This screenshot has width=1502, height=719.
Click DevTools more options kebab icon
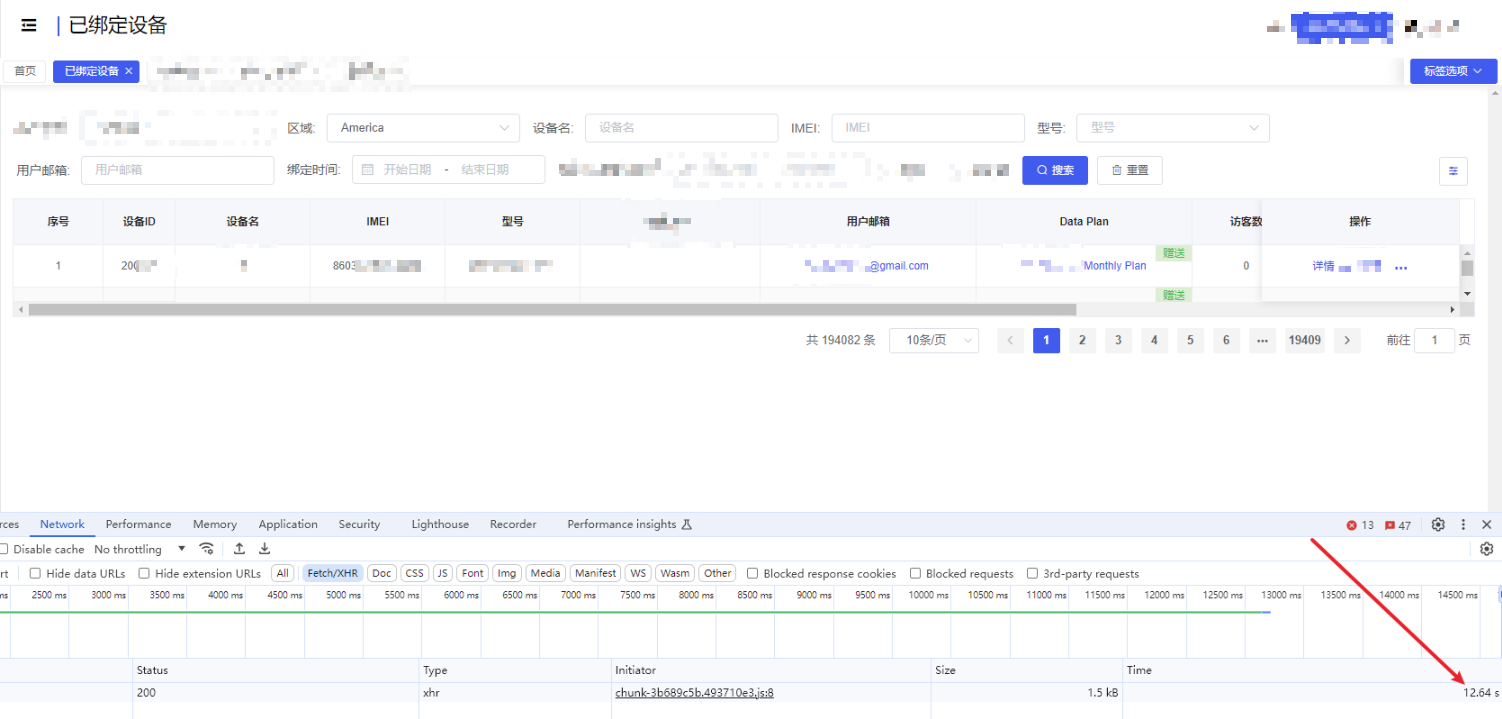(x=1463, y=524)
